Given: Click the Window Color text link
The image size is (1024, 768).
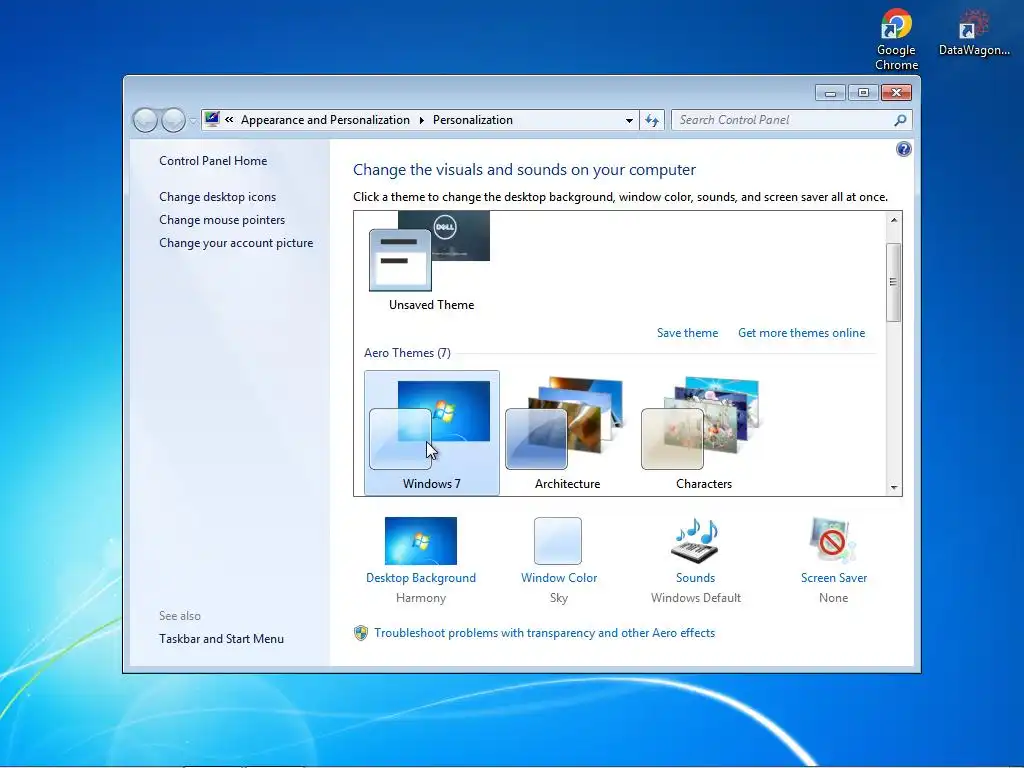Looking at the screenshot, I should click(559, 578).
